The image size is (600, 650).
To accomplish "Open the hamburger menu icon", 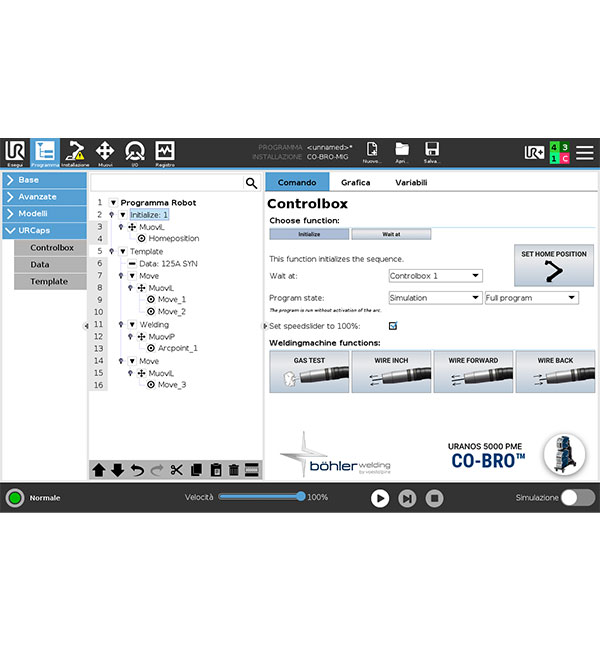I will pos(584,153).
